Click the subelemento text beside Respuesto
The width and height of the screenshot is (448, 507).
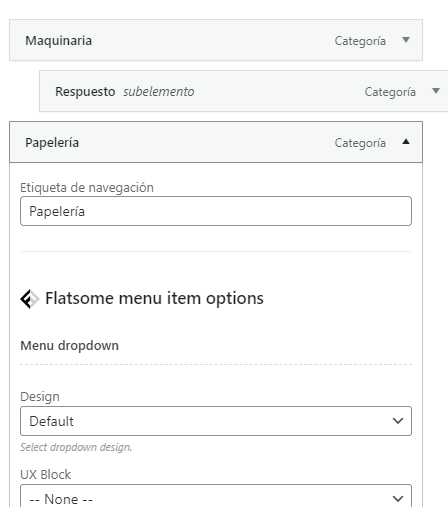pyautogui.click(x=159, y=92)
